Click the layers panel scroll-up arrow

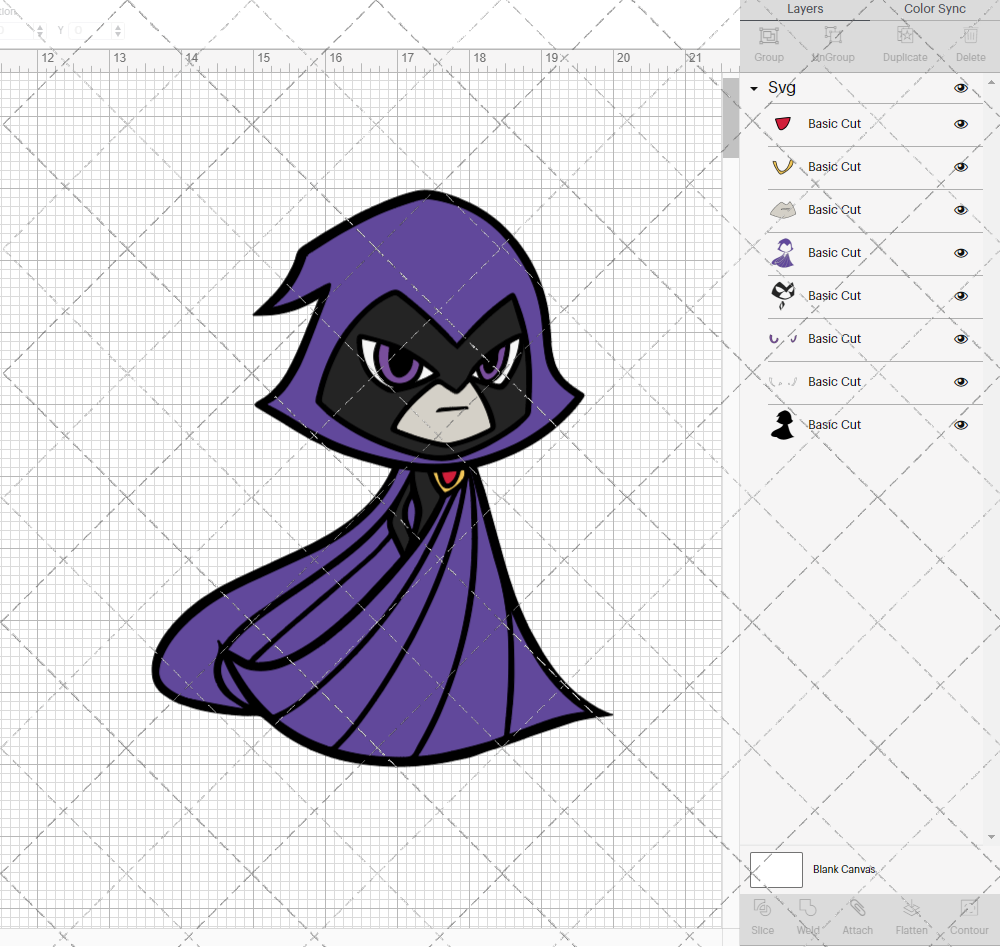(990, 83)
